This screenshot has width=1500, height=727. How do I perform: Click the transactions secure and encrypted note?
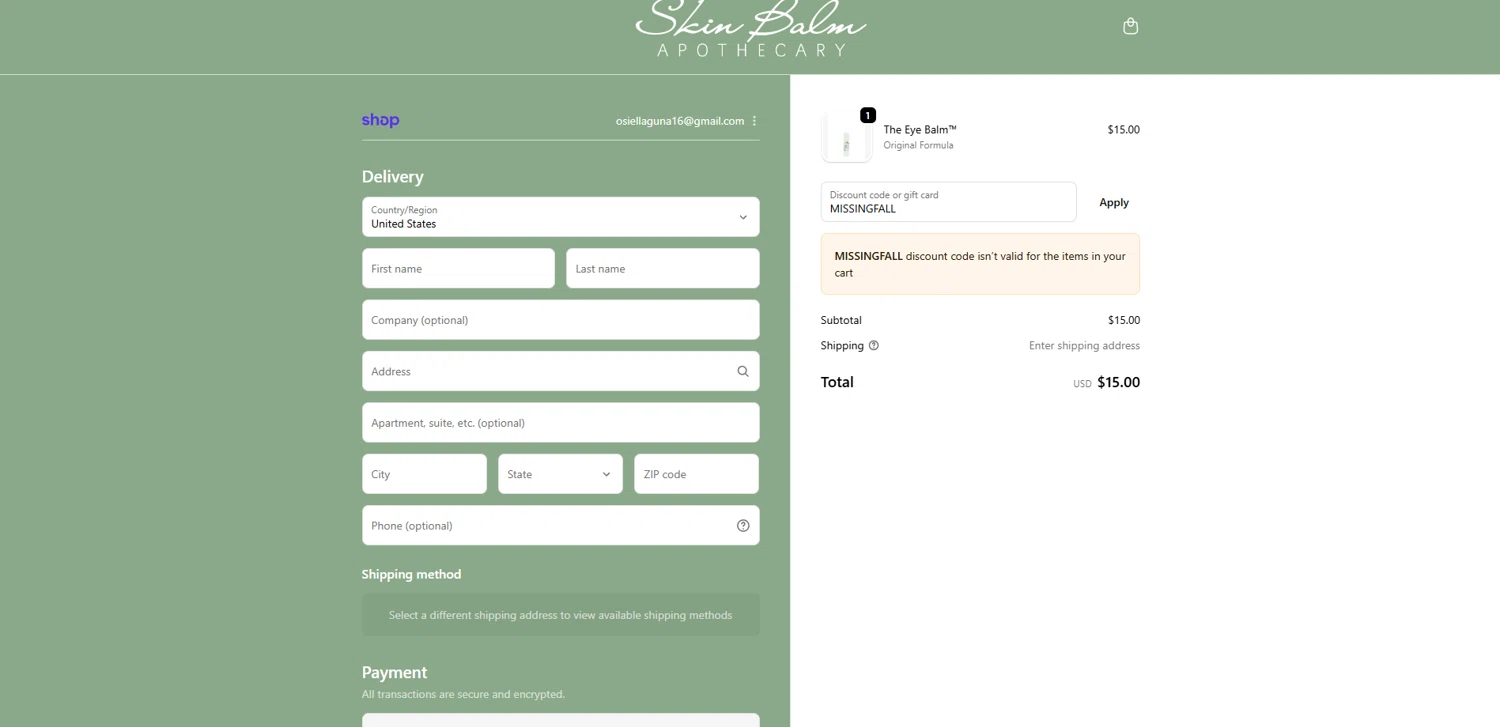tap(463, 694)
